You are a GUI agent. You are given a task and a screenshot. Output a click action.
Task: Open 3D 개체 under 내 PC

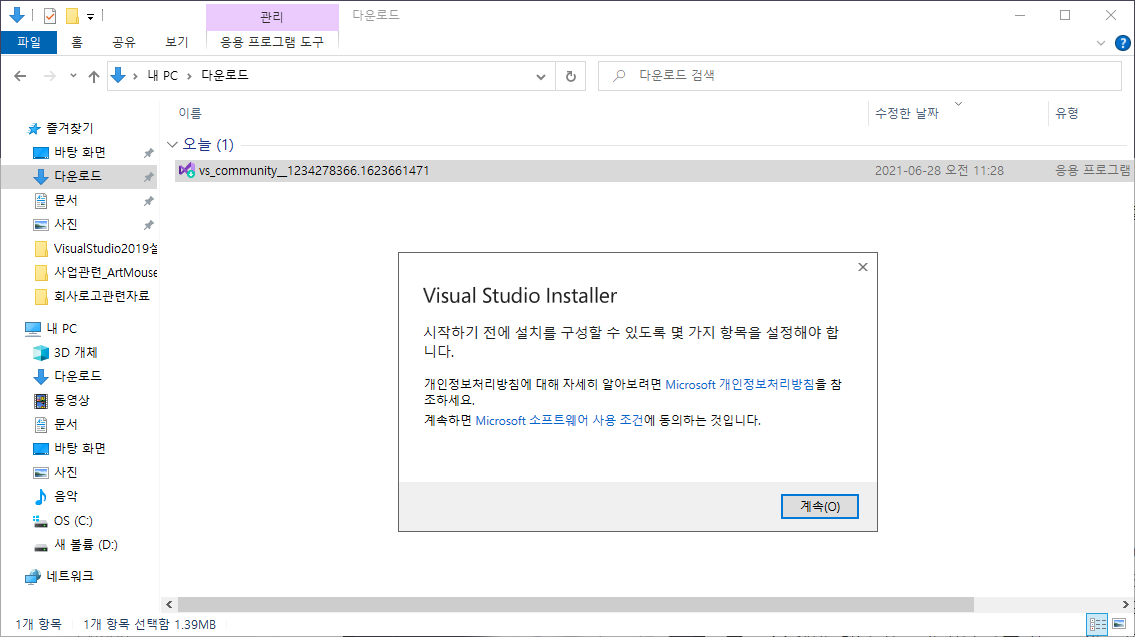tap(75, 353)
